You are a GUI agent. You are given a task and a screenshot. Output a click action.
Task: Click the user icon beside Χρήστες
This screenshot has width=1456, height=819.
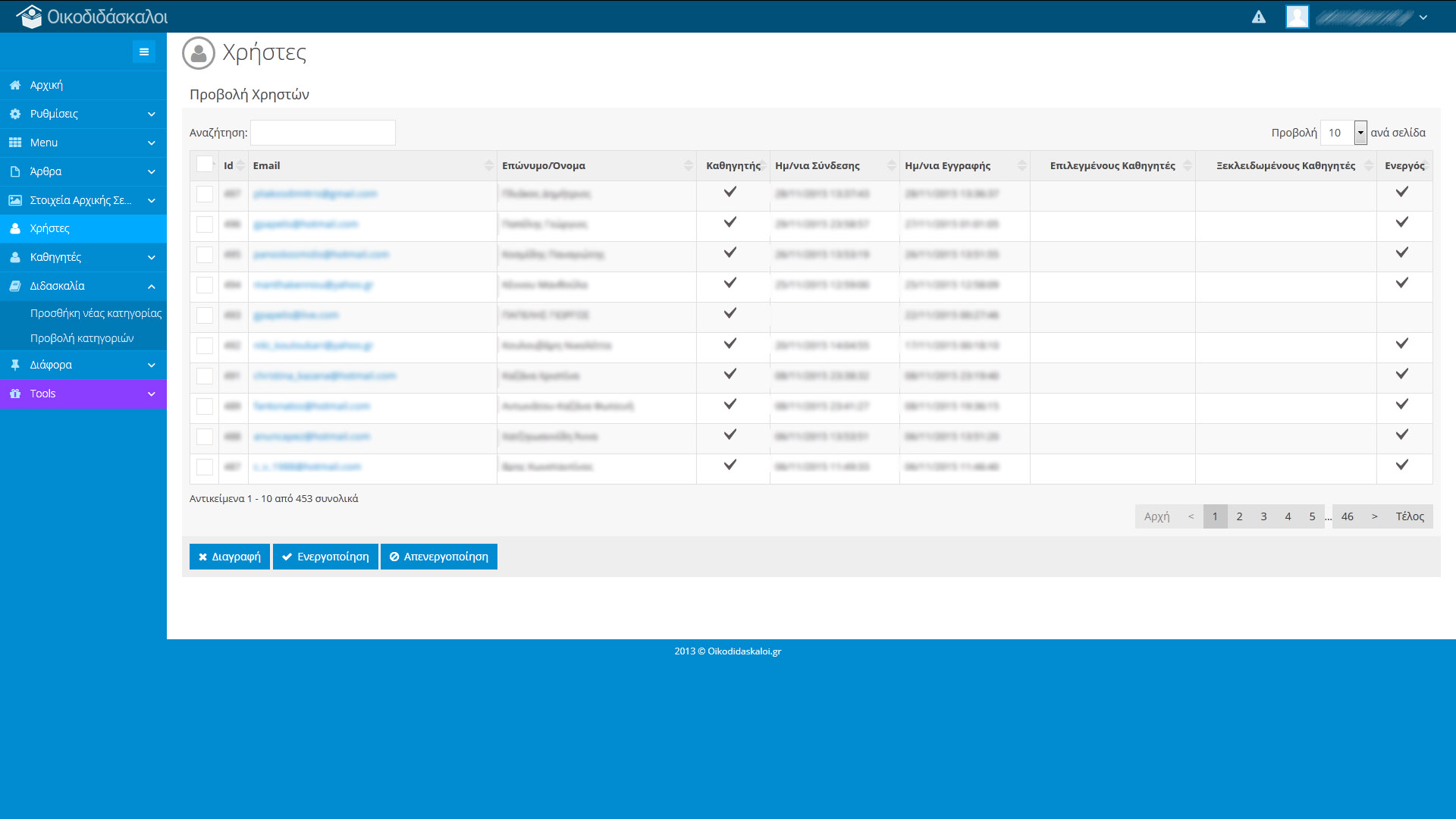coord(15,228)
